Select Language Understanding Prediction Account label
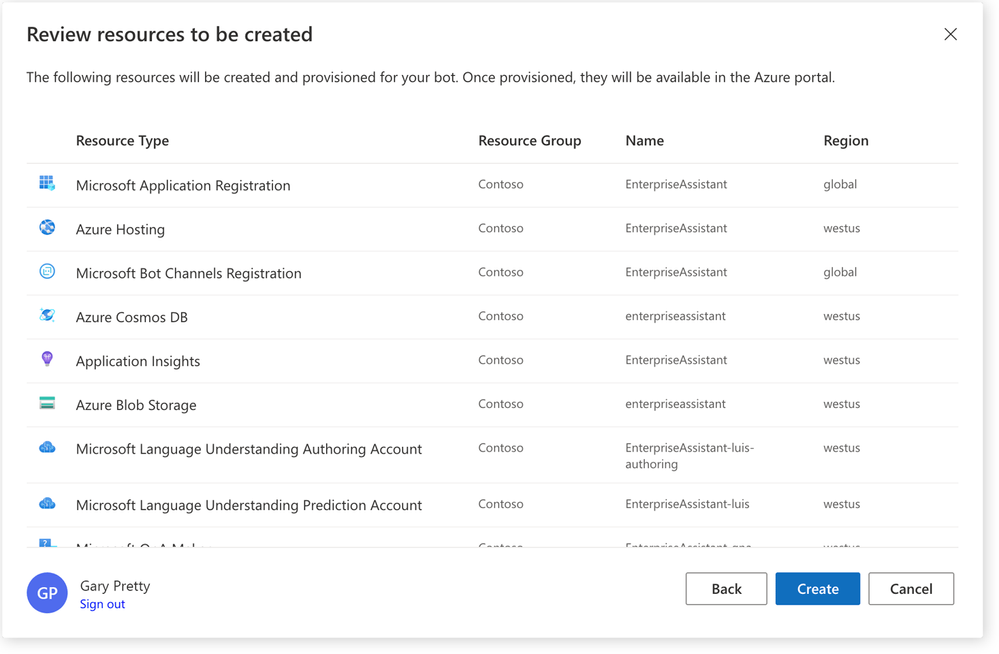The image size is (999, 654). [248, 505]
